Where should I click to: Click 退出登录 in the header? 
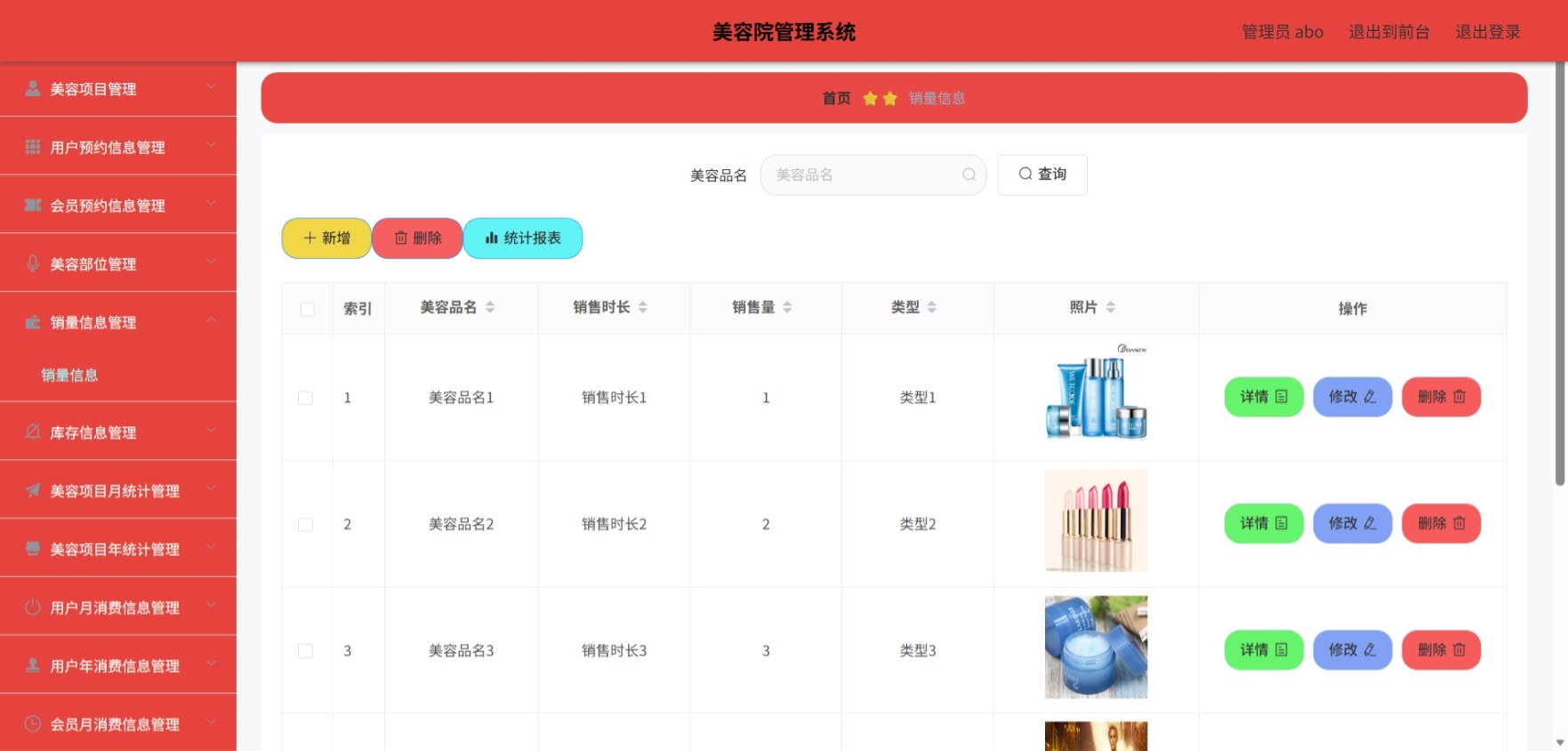click(x=1488, y=32)
